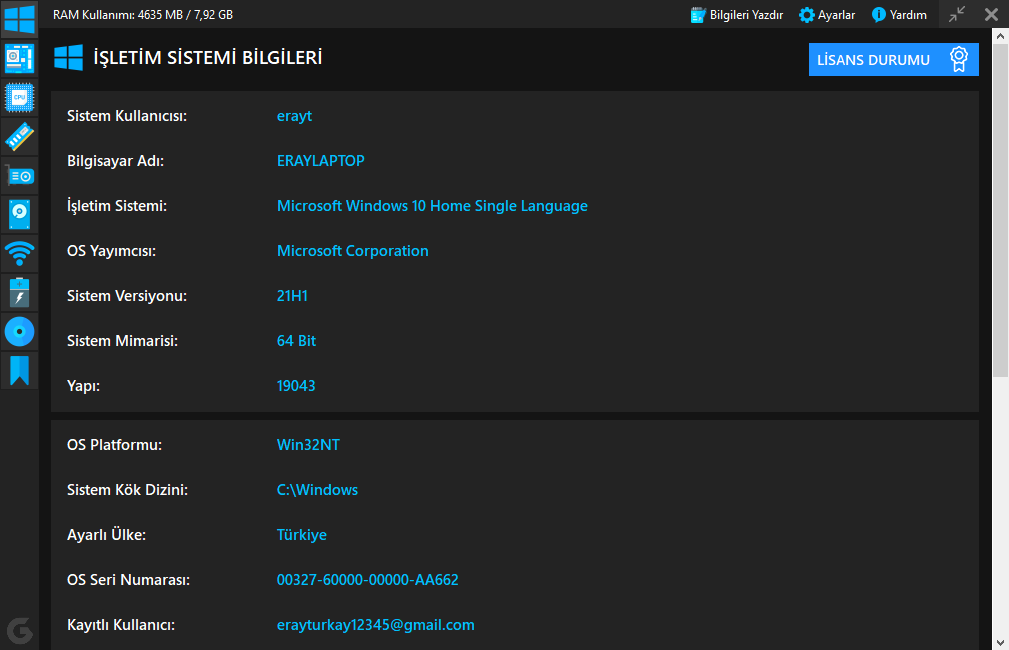Viewport: 1009px width, 650px height.
Task: Select the CPU info icon
Action: (19, 97)
